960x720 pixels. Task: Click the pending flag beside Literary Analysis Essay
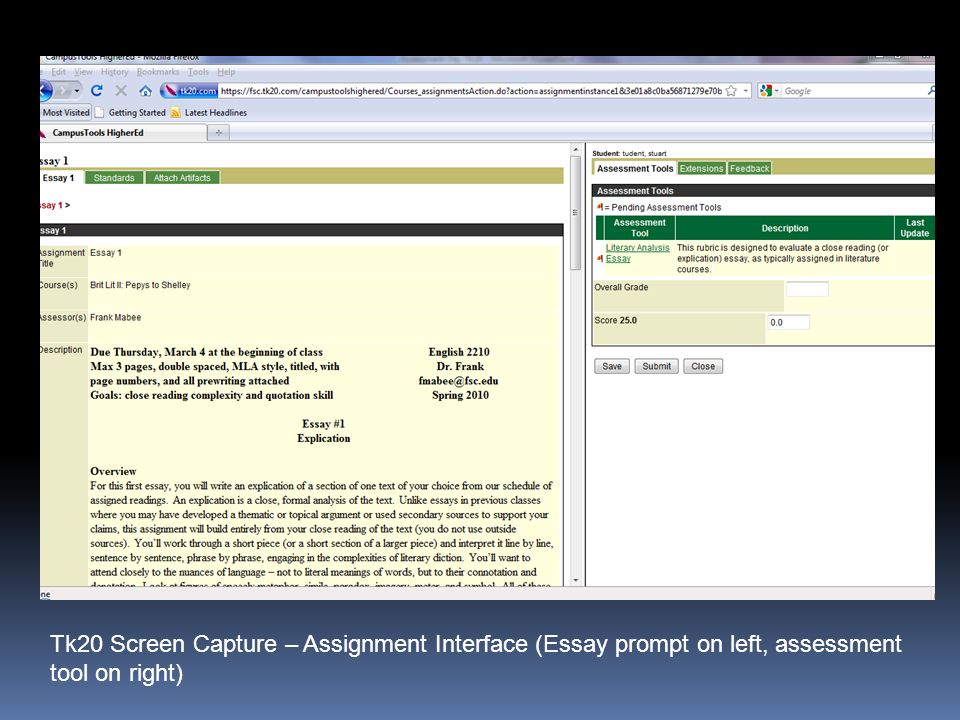click(x=600, y=258)
